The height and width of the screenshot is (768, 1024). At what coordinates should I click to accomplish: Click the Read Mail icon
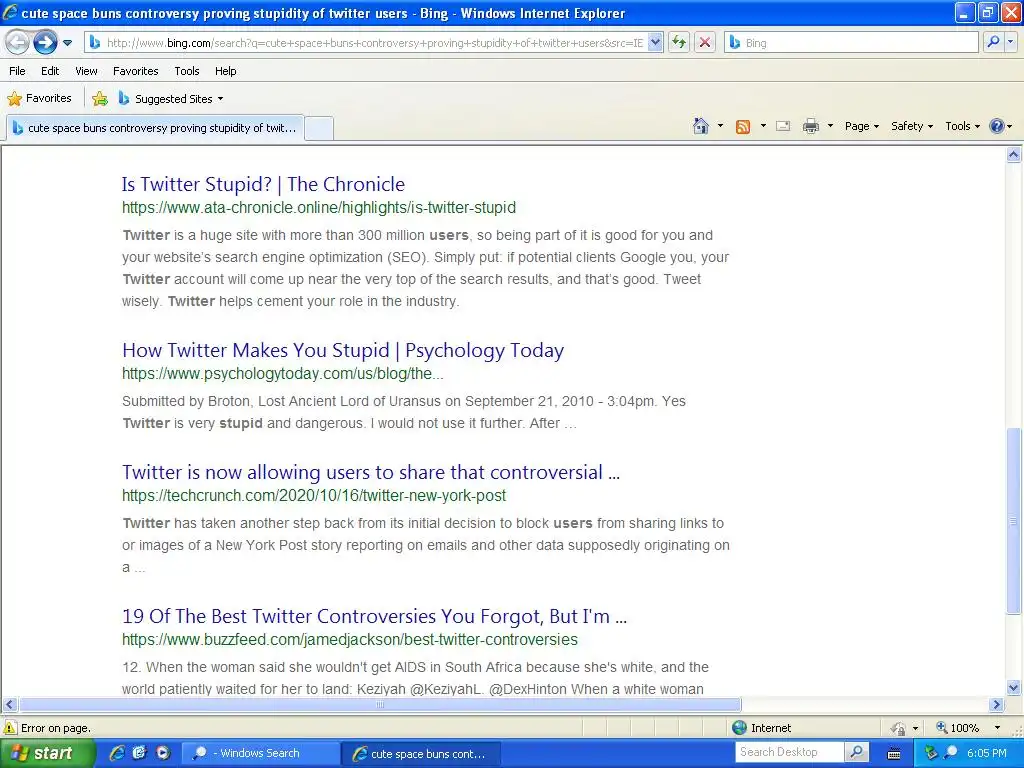(783, 126)
